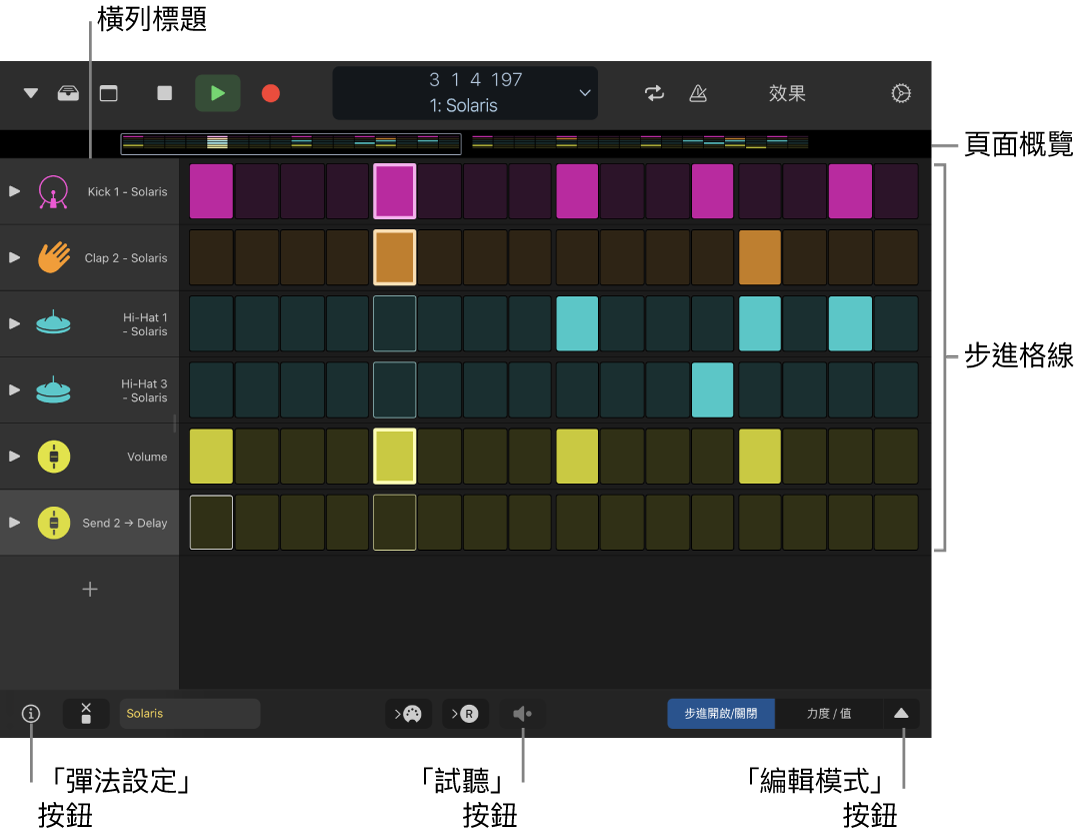Viewport: 1085px width, 833px height.
Task: Click the Solaris pattern name field
Action: click(x=190, y=713)
